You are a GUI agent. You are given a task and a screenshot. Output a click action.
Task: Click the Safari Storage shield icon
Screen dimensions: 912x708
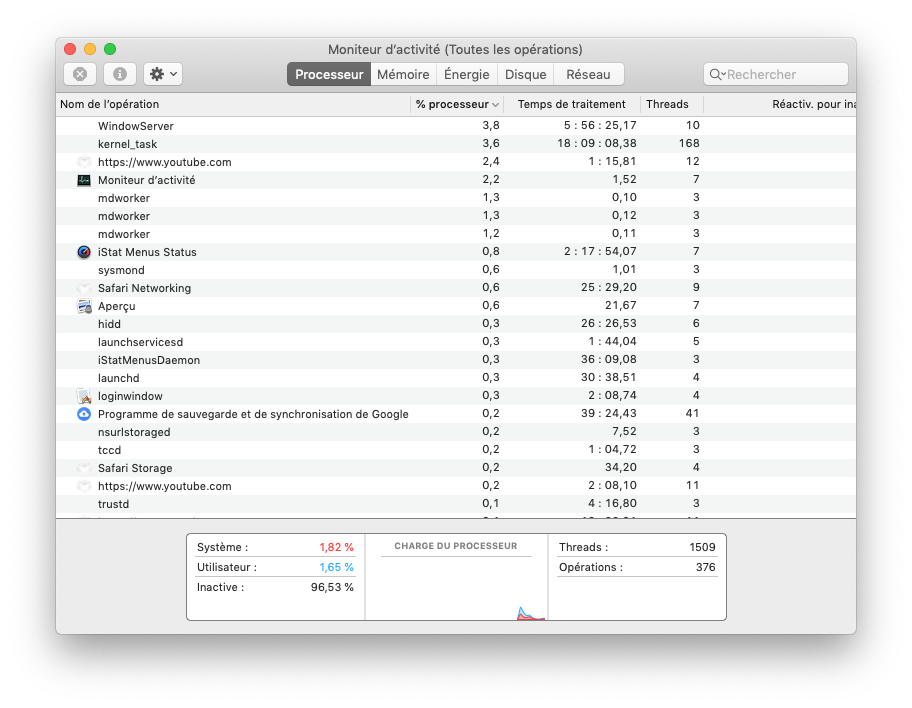pos(84,468)
